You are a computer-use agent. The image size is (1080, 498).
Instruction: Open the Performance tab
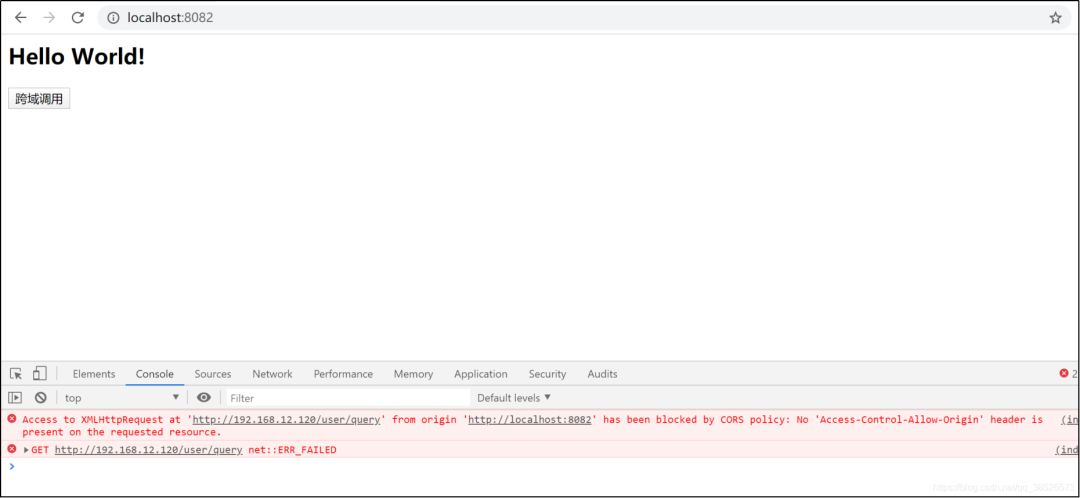click(x=343, y=374)
